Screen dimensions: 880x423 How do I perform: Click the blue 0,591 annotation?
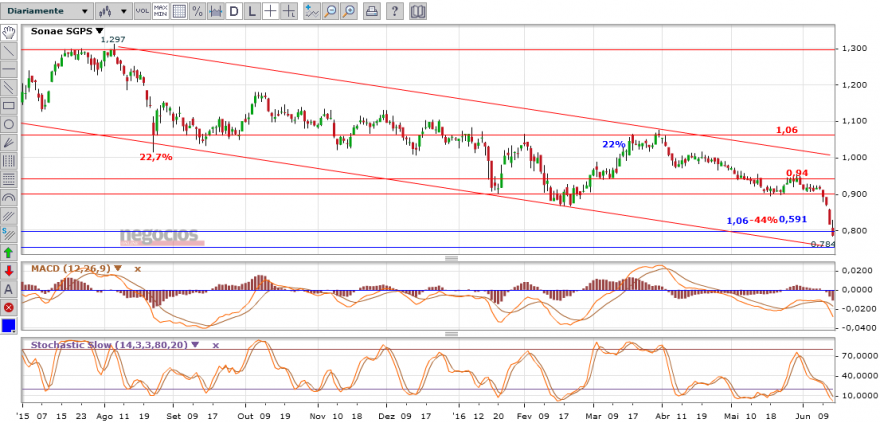click(x=792, y=219)
